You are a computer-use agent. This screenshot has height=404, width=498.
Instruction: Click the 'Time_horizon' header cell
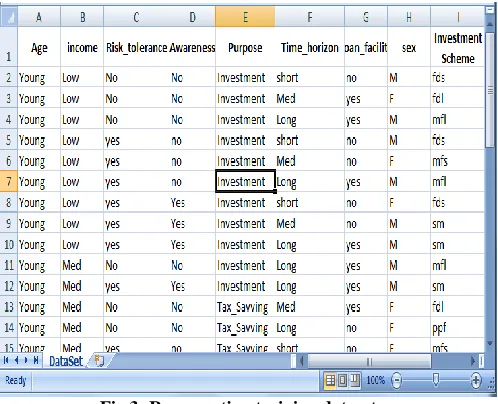pyautogui.click(x=310, y=47)
